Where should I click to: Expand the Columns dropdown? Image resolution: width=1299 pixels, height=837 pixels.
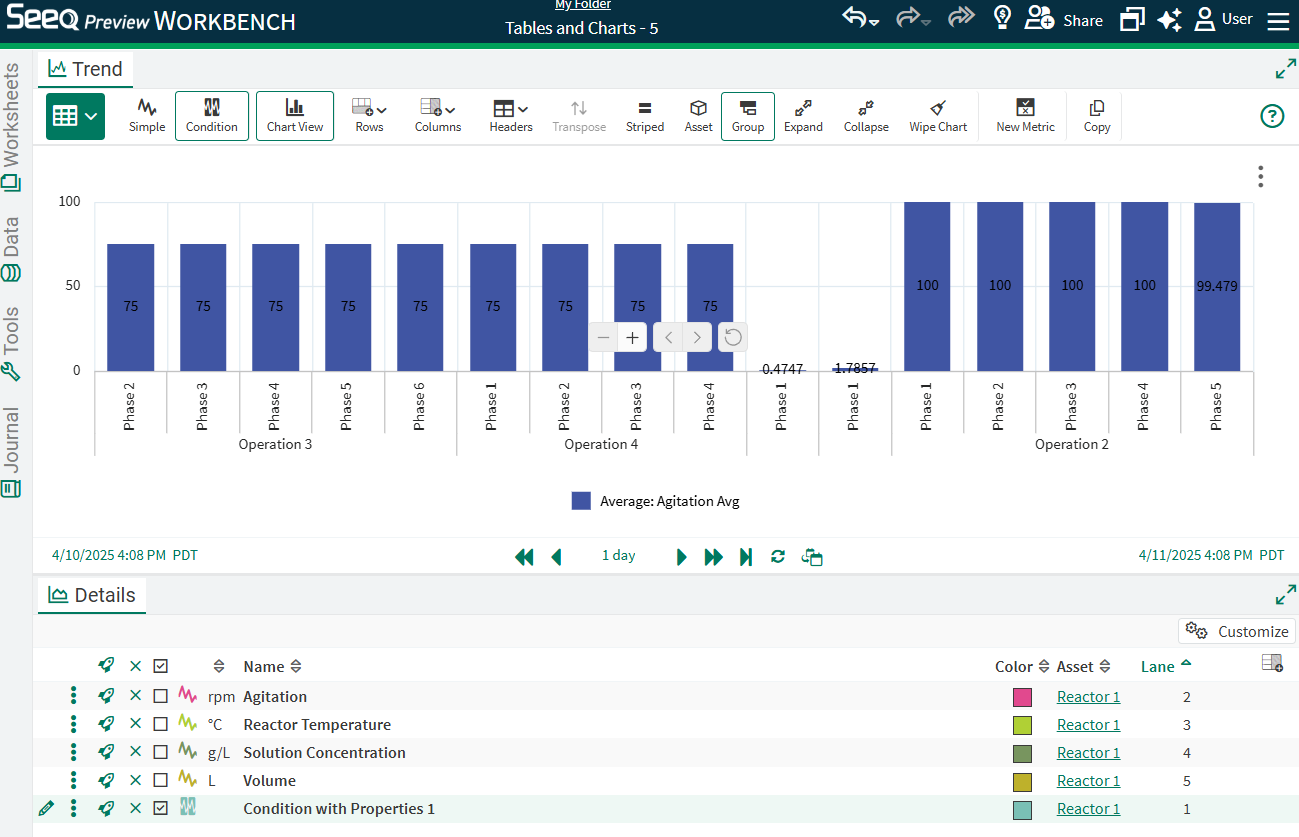click(x=438, y=115)
